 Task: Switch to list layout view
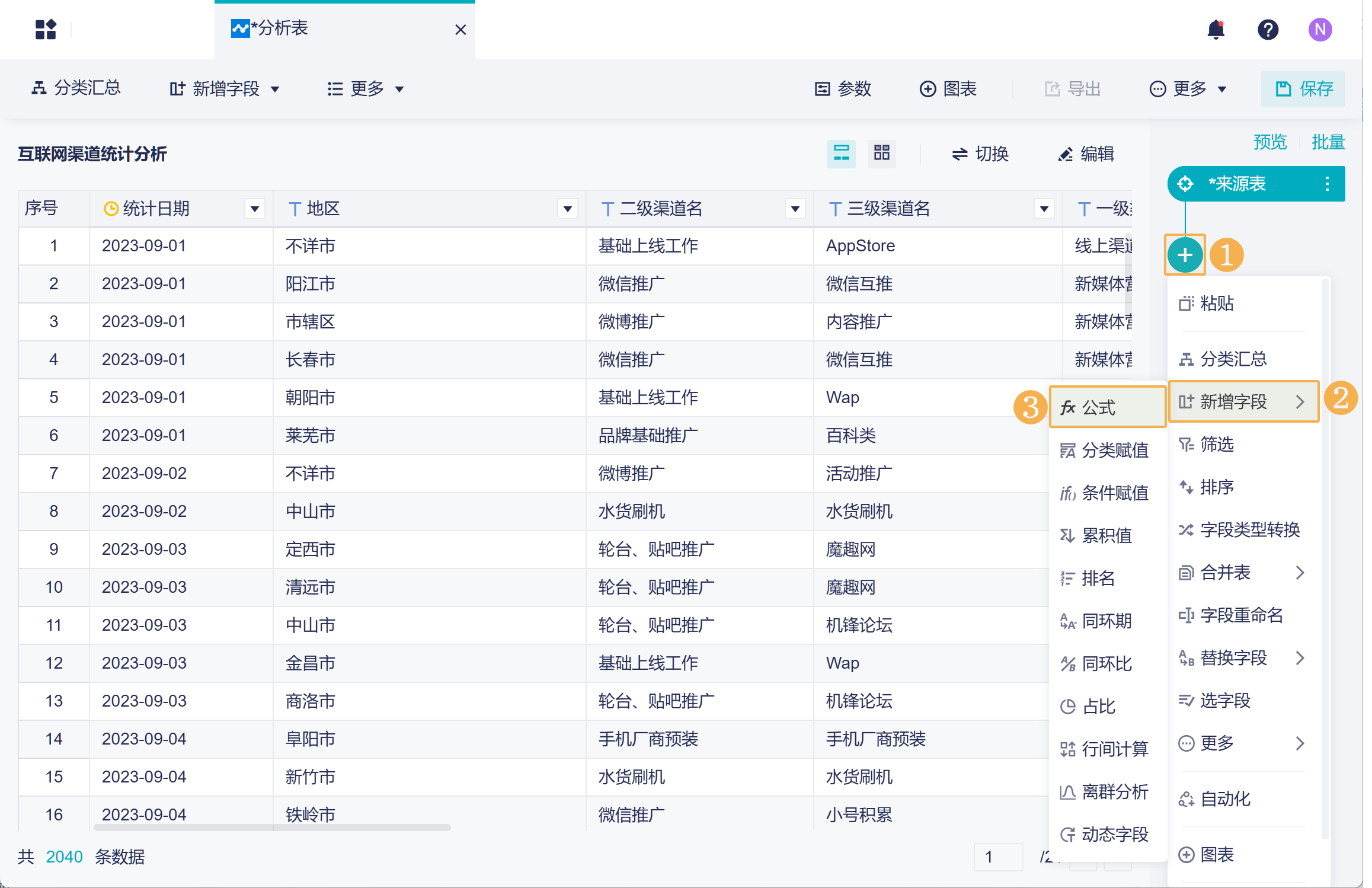point(841,154)
